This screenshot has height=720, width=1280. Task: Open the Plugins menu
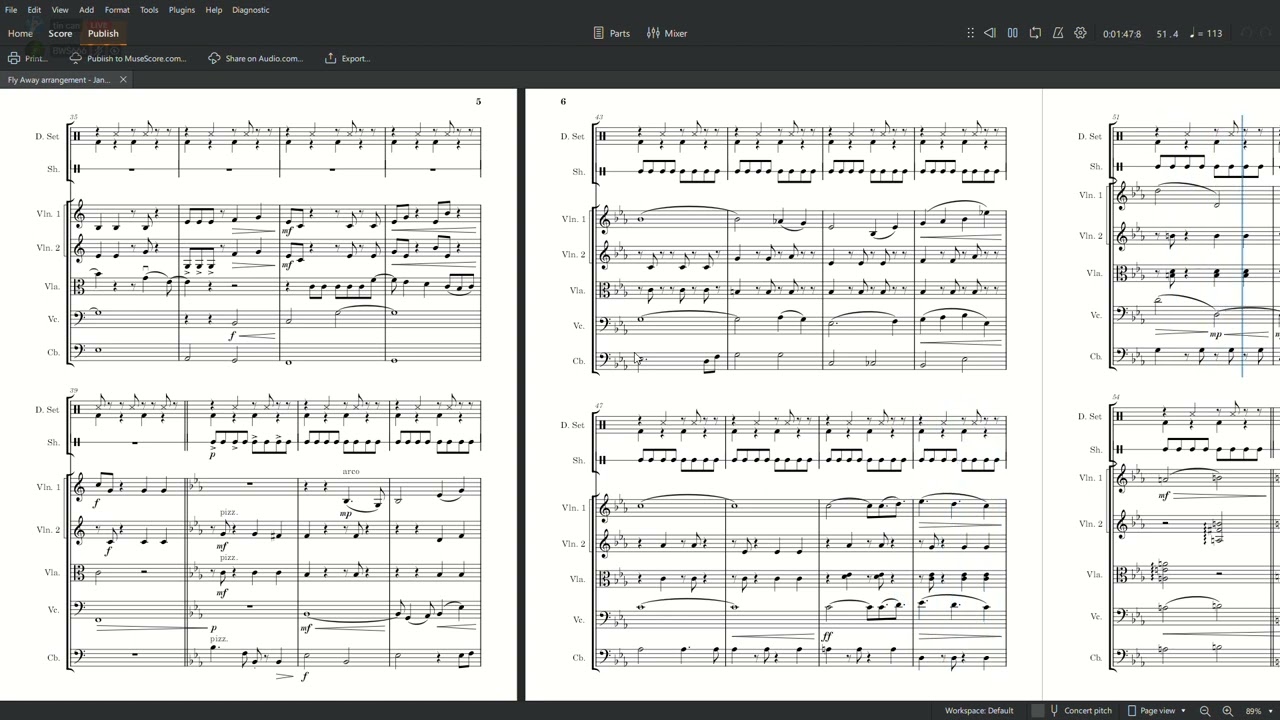tap(182, 10)
